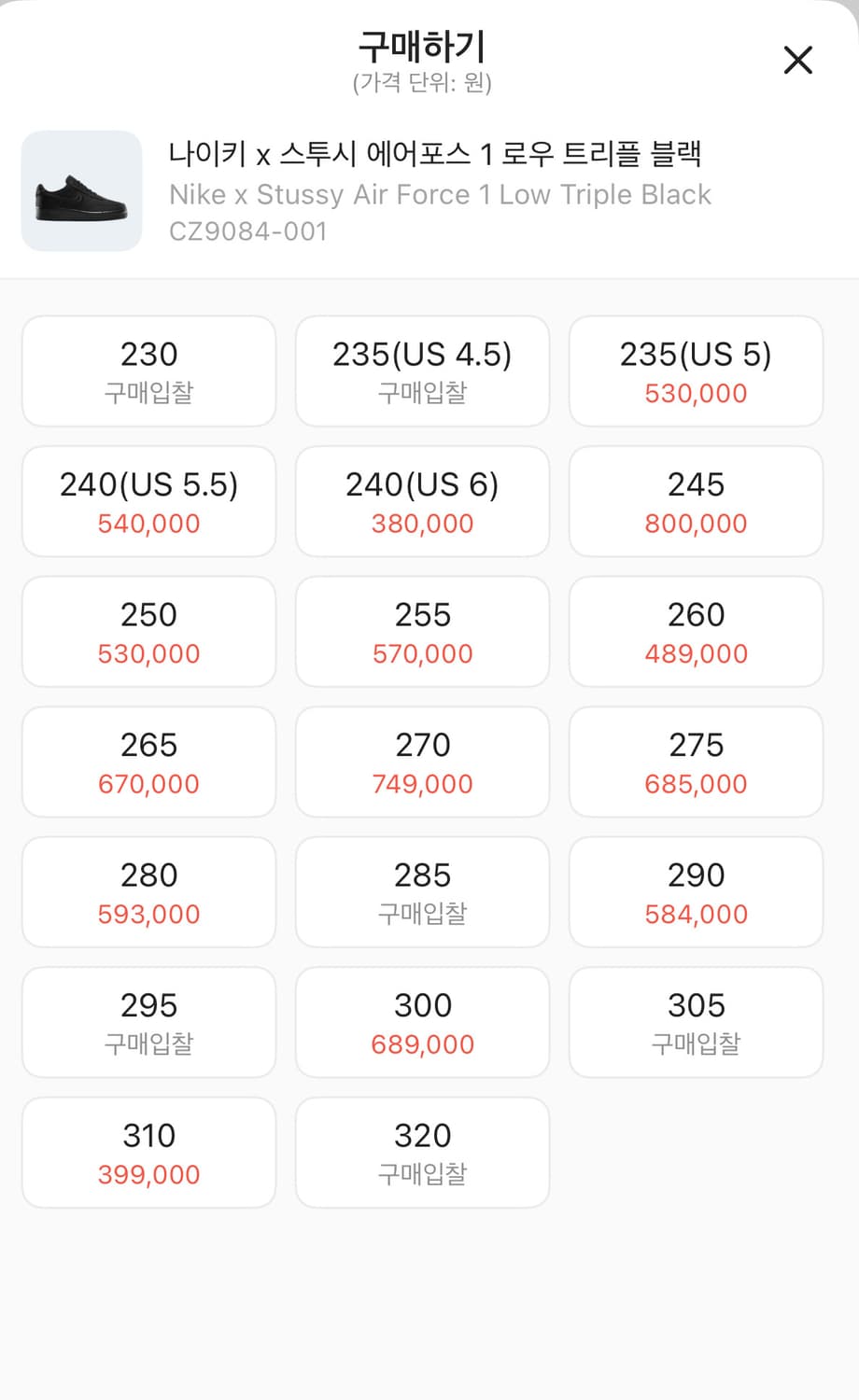Select size 230 purchase bid option

(148, 371)
